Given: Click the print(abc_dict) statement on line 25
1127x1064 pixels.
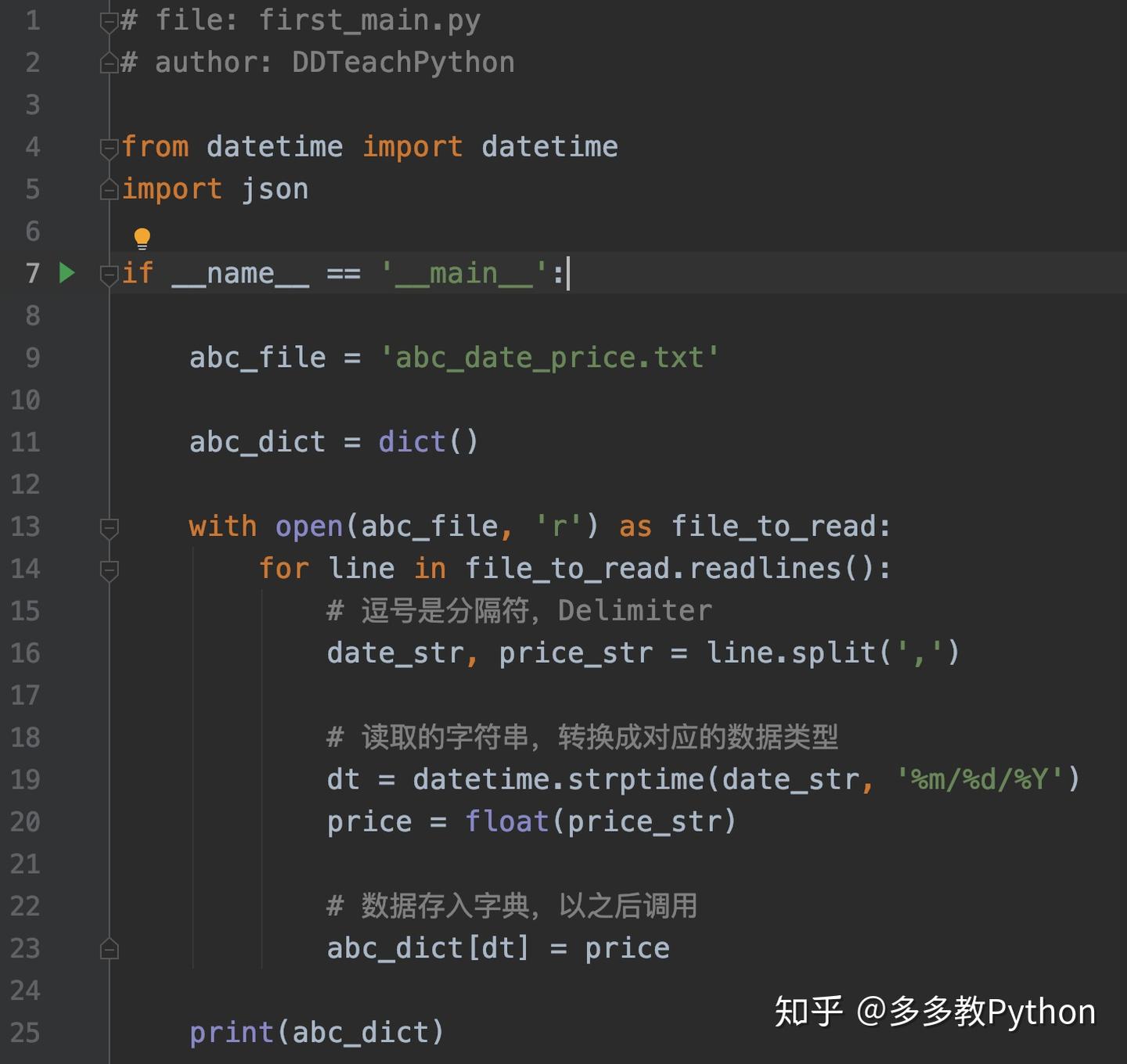Looking at the screenshot, I should [x=316, y=1032].
